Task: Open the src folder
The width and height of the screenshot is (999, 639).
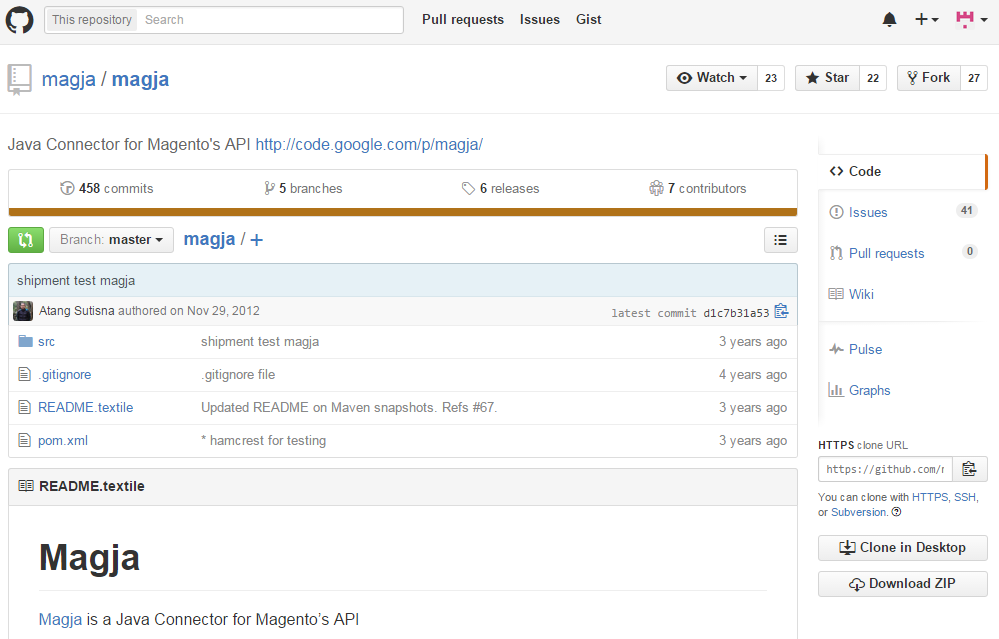Action: pyautogui.click(x=47, y=342)
